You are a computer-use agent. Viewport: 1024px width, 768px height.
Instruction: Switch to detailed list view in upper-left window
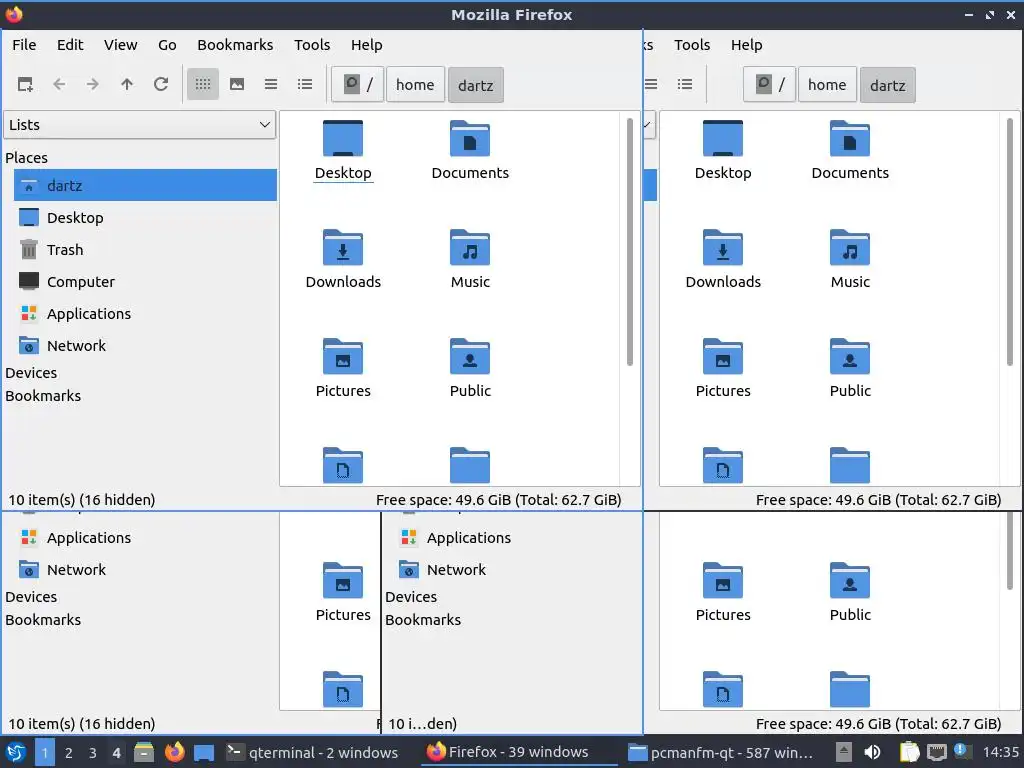coord(305,84)
